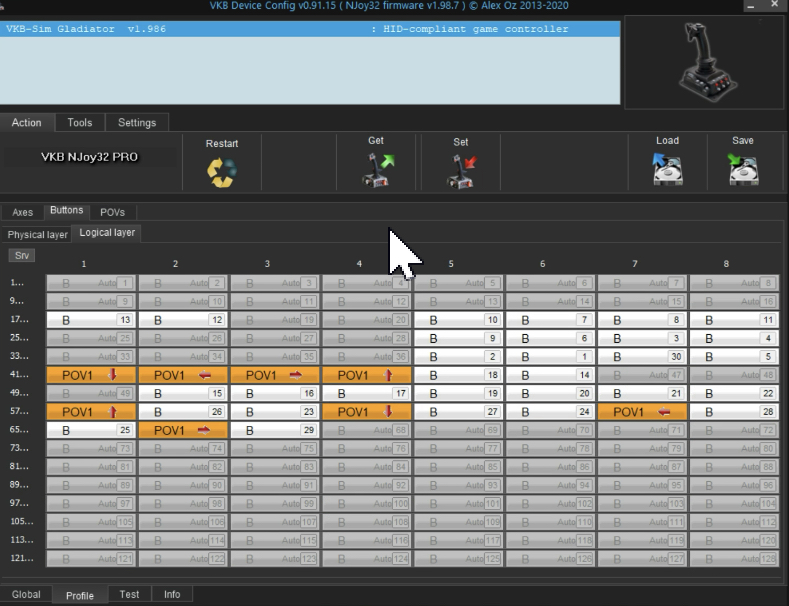Select VKB-Sim Gladiator device row
This screenshot has width=789, height=606.
click(x=310, y=29)
